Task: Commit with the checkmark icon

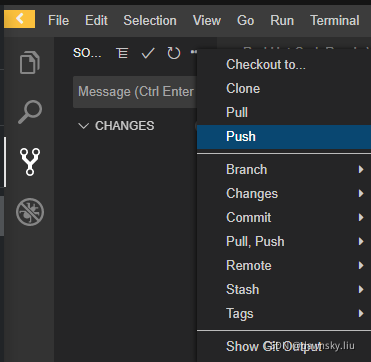Action: point(148,53)
